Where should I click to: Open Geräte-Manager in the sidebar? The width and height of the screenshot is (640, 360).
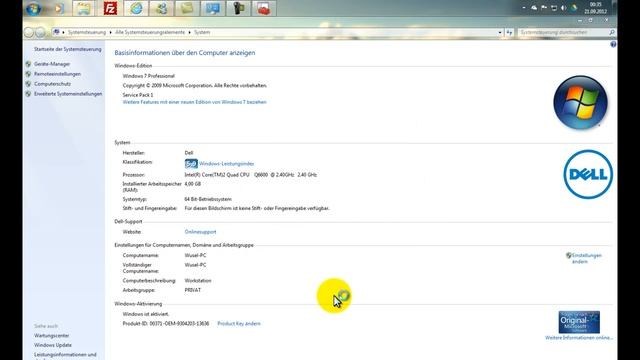point(52,64)
